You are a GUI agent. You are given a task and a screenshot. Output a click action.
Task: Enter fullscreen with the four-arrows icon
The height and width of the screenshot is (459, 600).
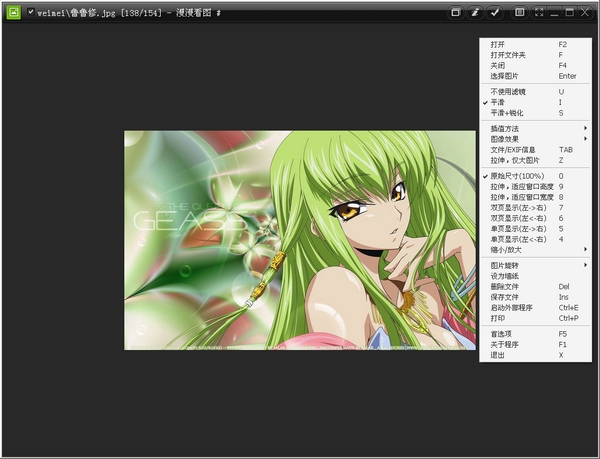coord(539,13)
